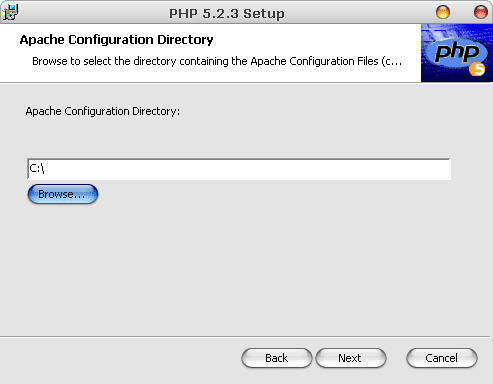
Task: Open the Browse… folder picker
Action: pyautogui.click(x=63, y=194)
